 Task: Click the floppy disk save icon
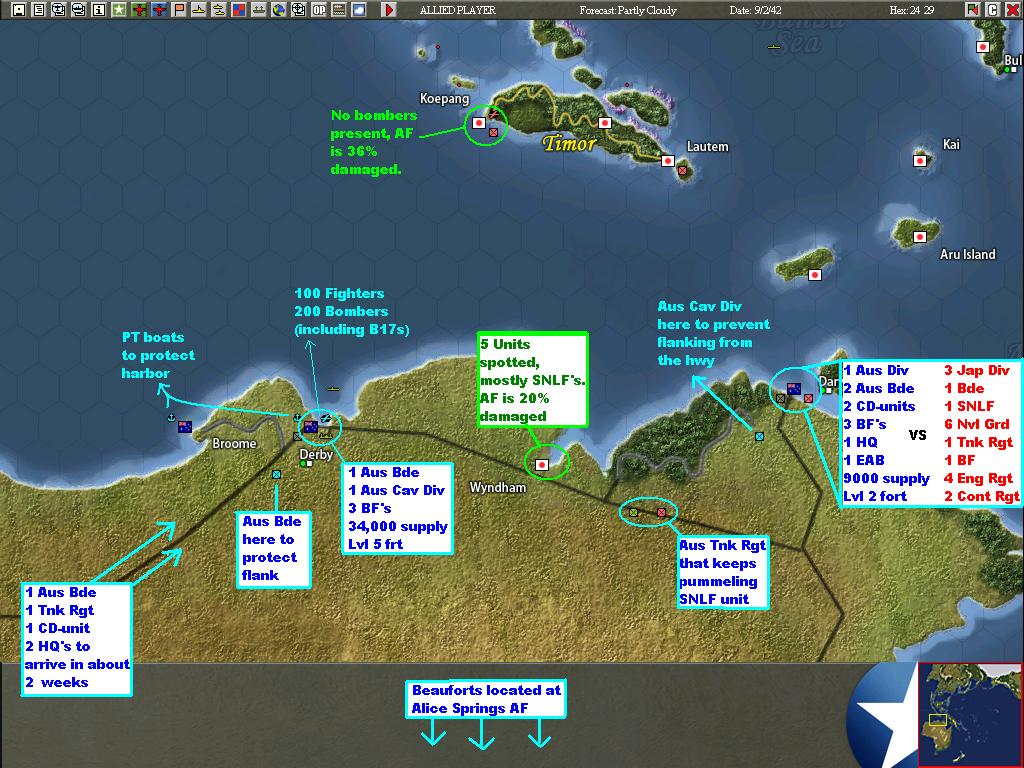(19, 10)
